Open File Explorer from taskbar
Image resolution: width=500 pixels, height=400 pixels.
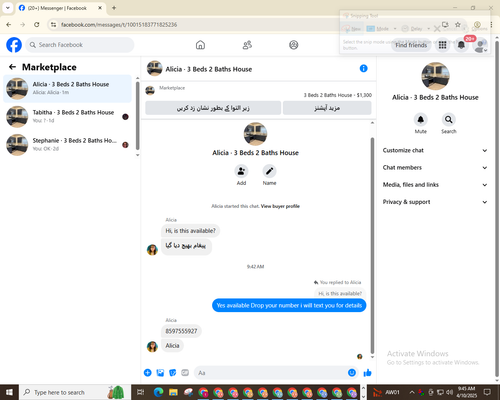173,392
